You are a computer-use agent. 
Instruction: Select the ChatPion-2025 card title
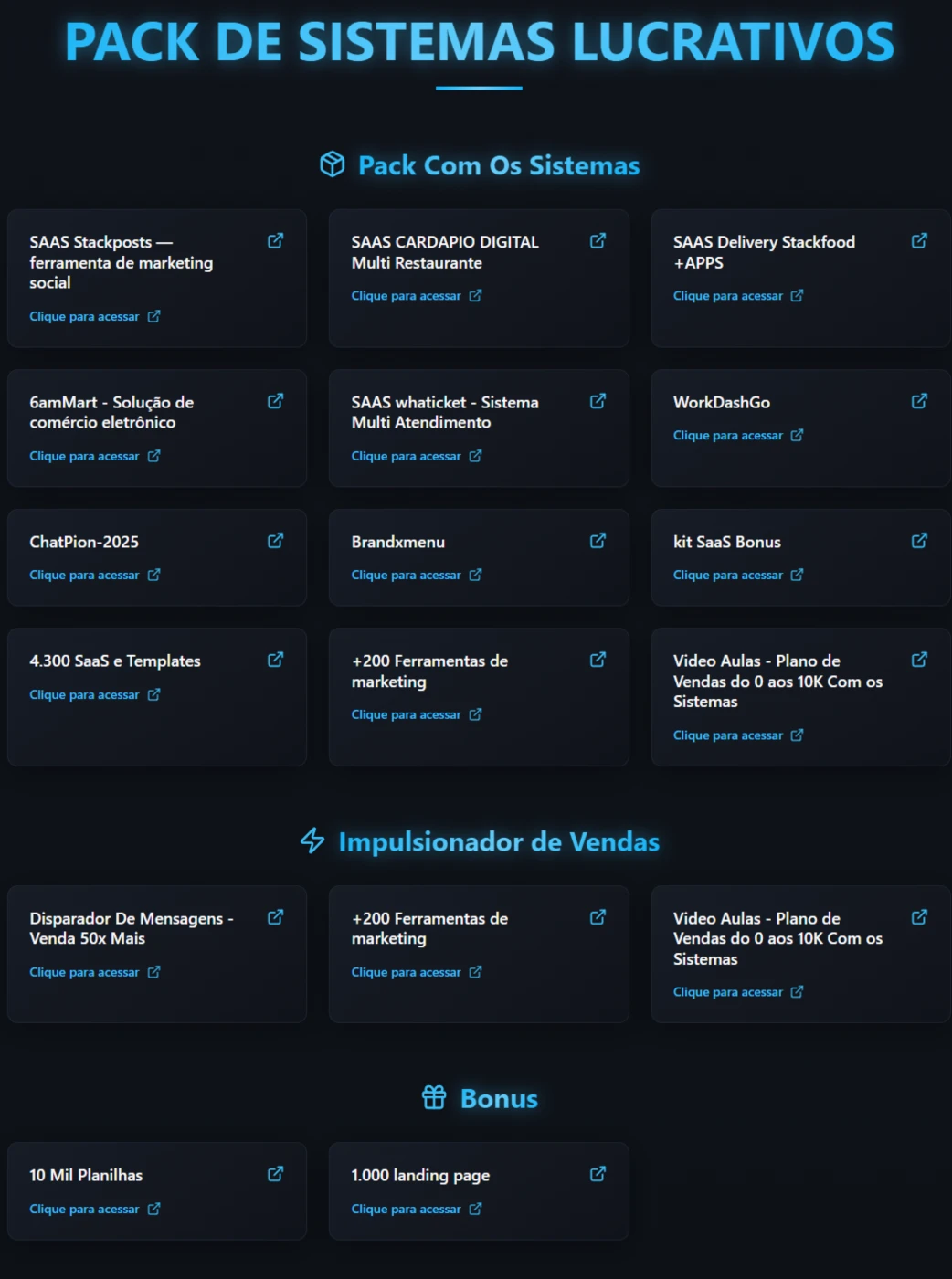[84, 542]
